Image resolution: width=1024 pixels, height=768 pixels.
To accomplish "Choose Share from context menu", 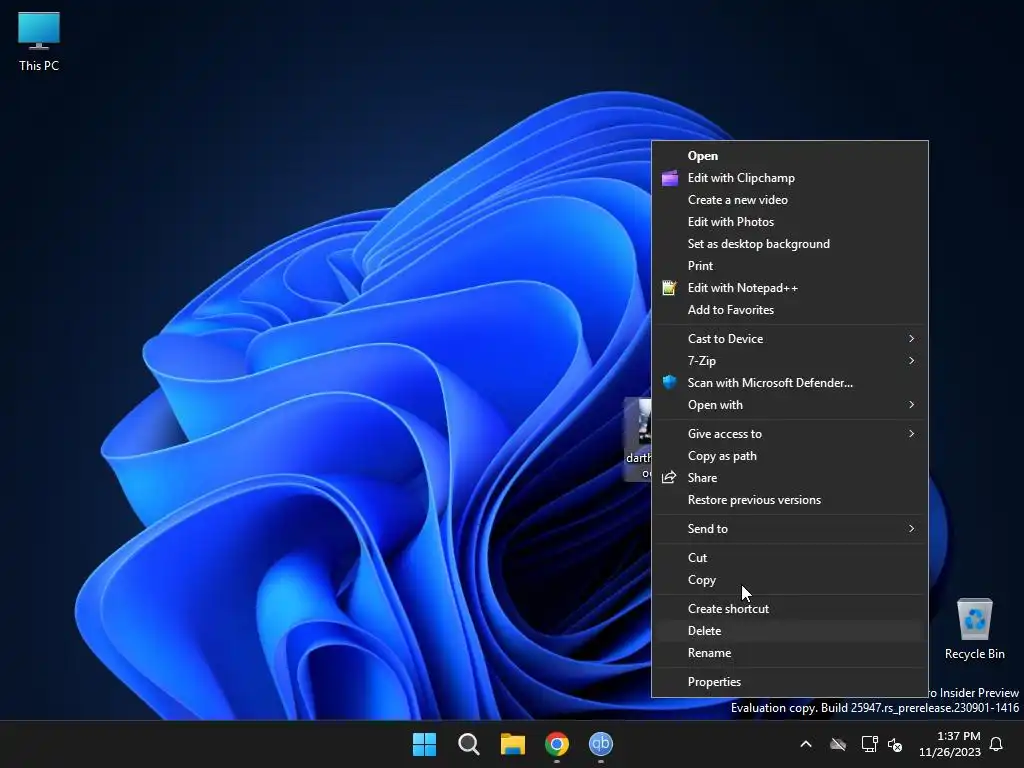I will [790, 477].
